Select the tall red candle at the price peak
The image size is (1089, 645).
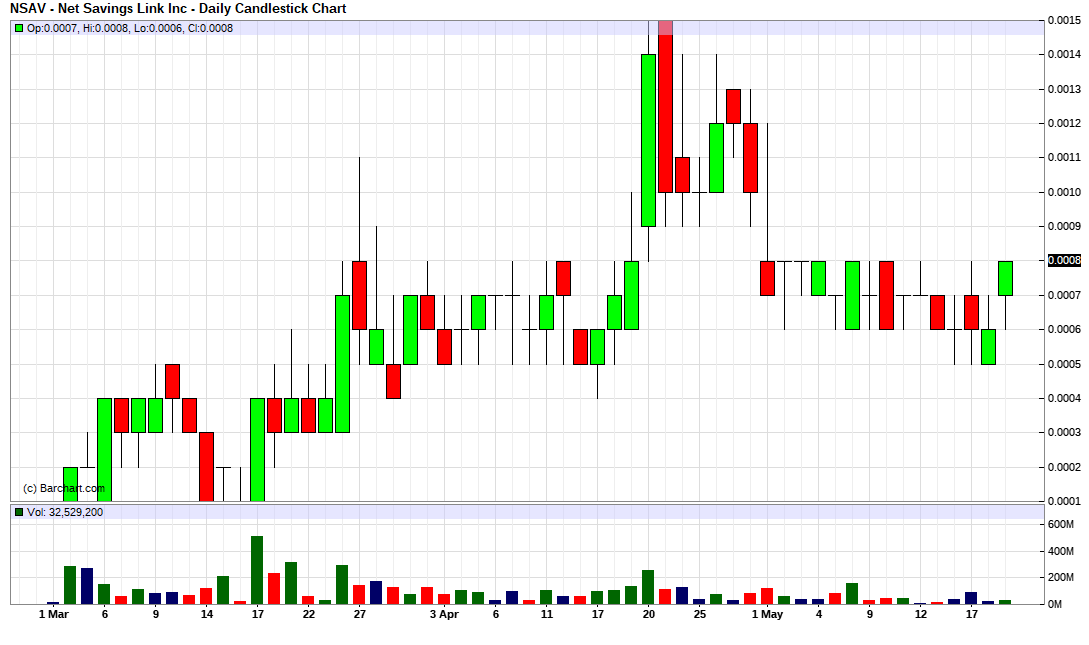(x=665, y=106)
